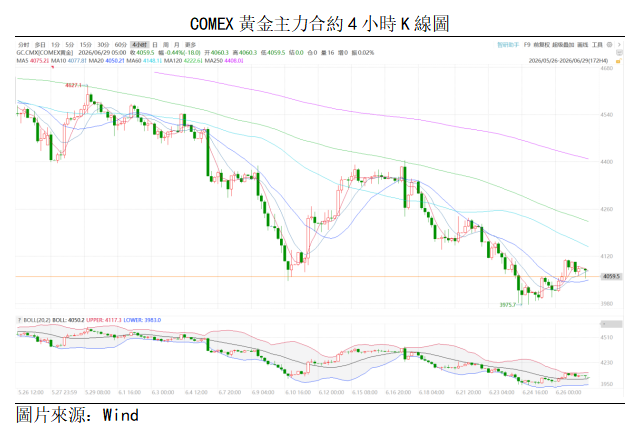Open the 画线 drawing tools

(x=582, y=45)
